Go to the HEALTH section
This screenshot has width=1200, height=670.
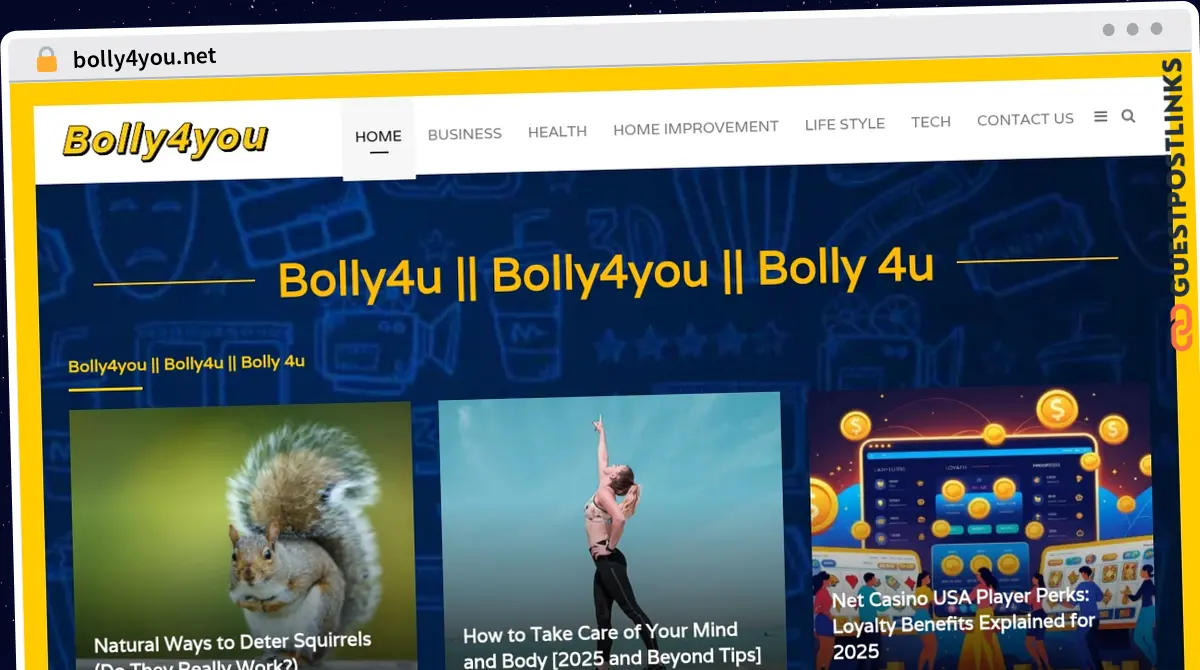pos(557,131)
